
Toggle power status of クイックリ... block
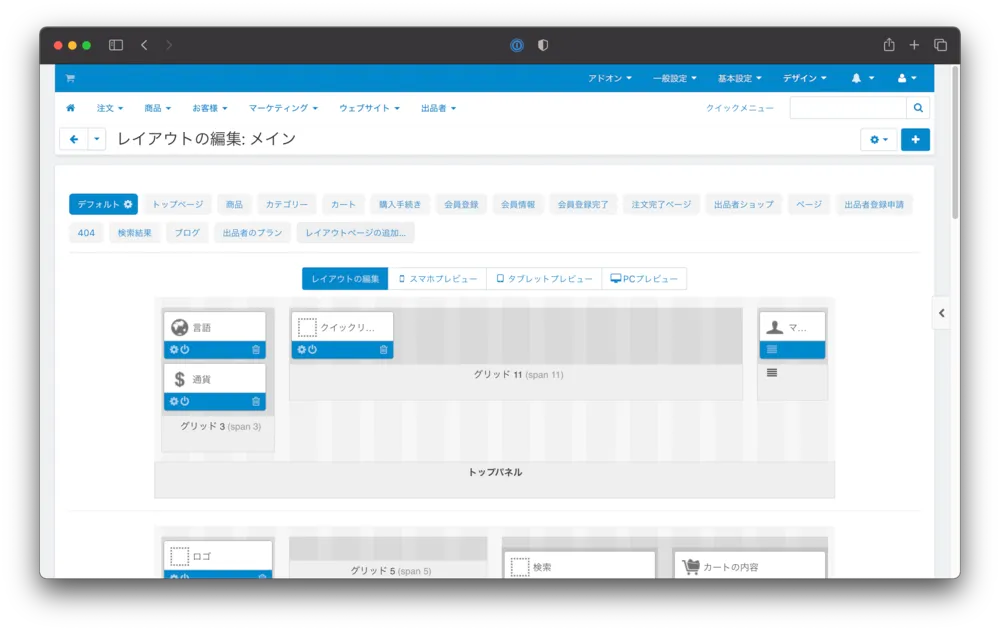[x=312, y=350]
